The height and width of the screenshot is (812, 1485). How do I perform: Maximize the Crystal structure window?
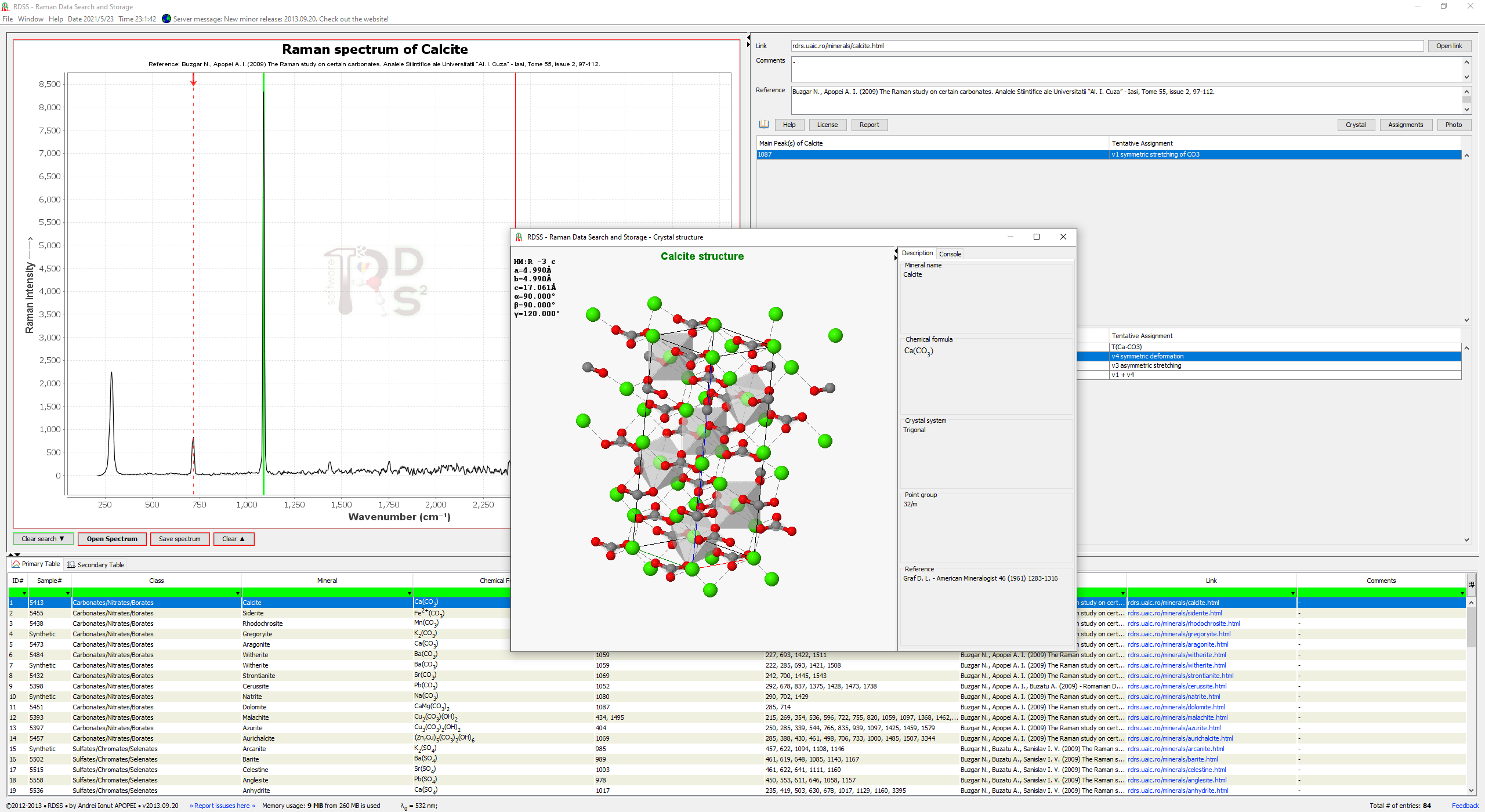click(x=1037, y=237)
